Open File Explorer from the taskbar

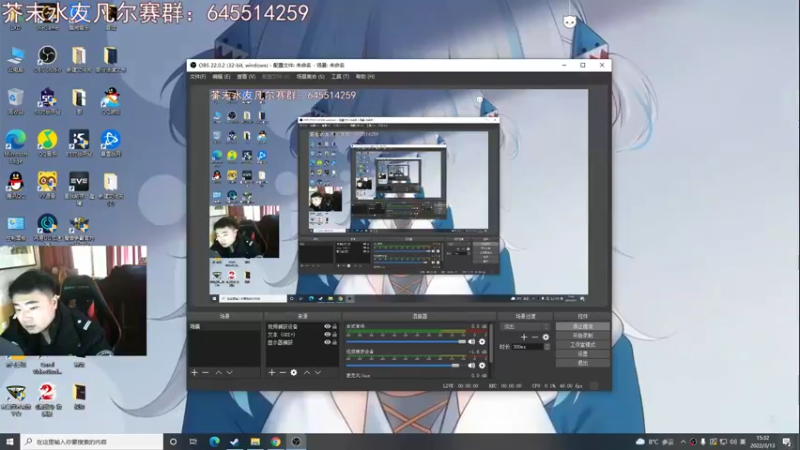(255, 441)
